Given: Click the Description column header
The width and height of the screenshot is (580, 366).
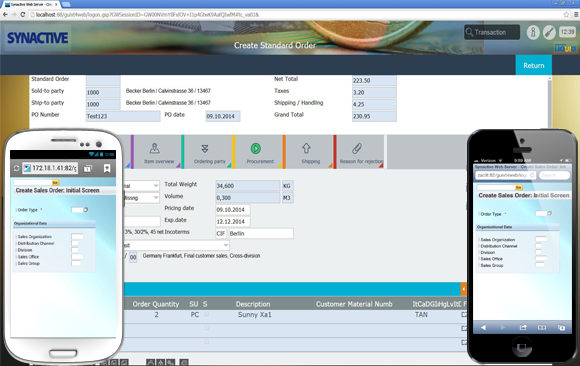Looking at the screenshot, I should [x=253, y=304].
